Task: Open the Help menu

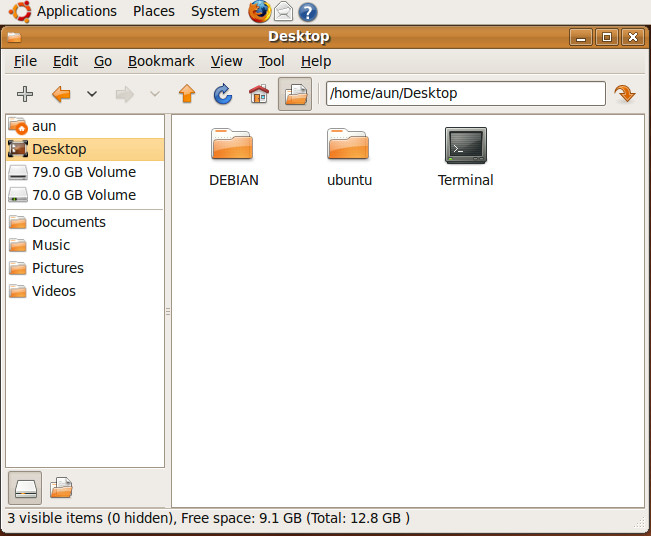Action: [316, 61]
